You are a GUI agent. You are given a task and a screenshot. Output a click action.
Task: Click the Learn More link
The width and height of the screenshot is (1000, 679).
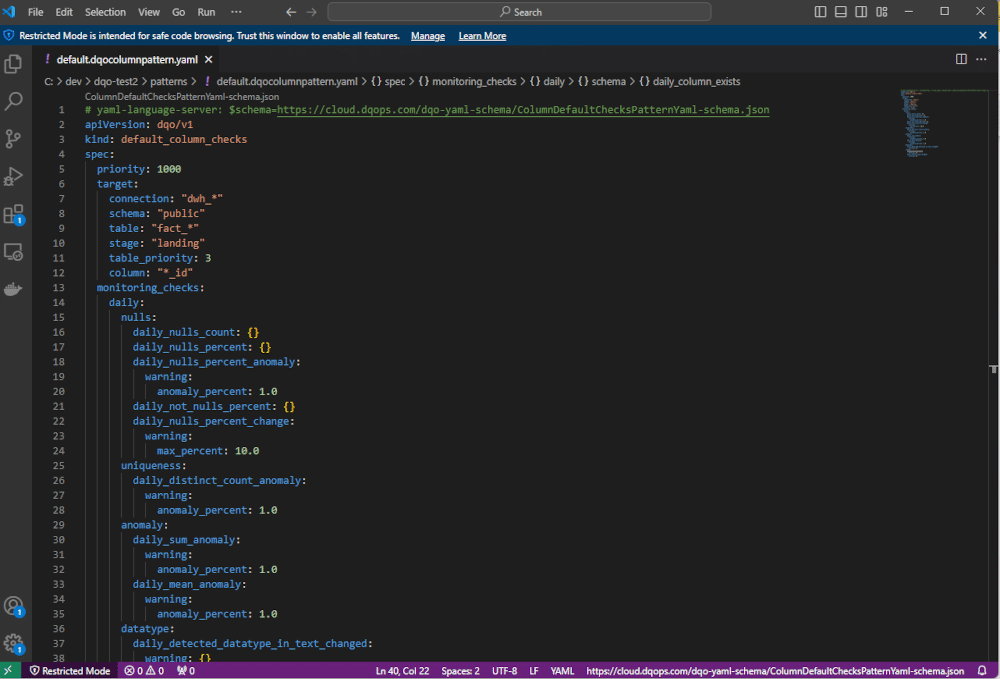pos(482,36)
